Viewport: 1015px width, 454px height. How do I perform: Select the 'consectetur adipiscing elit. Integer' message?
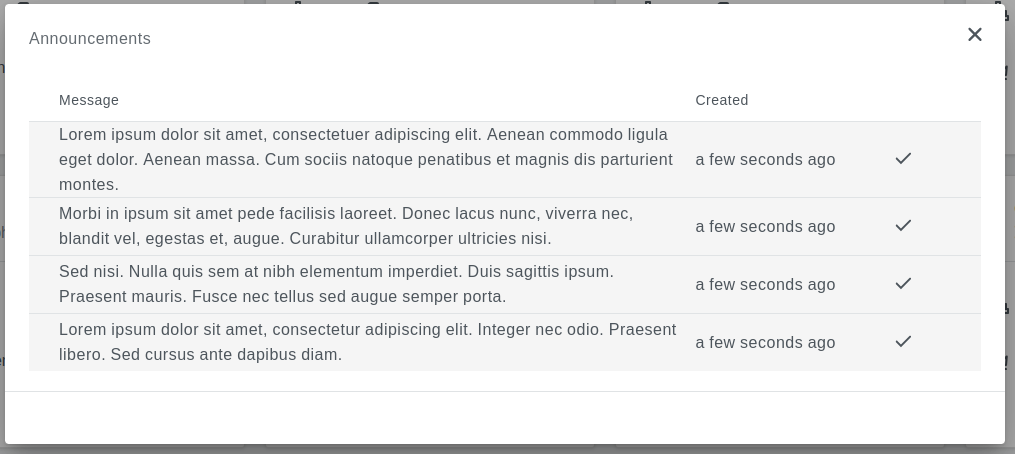click(x=367, y=342)
